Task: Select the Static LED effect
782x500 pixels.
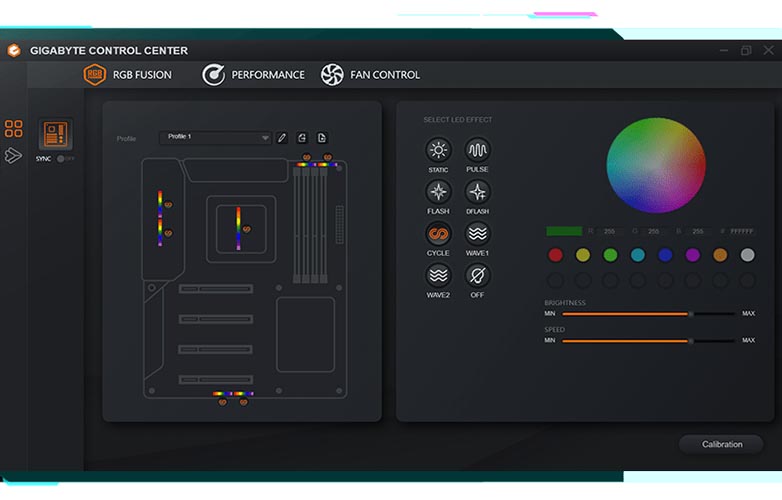Action: (438, 150)
